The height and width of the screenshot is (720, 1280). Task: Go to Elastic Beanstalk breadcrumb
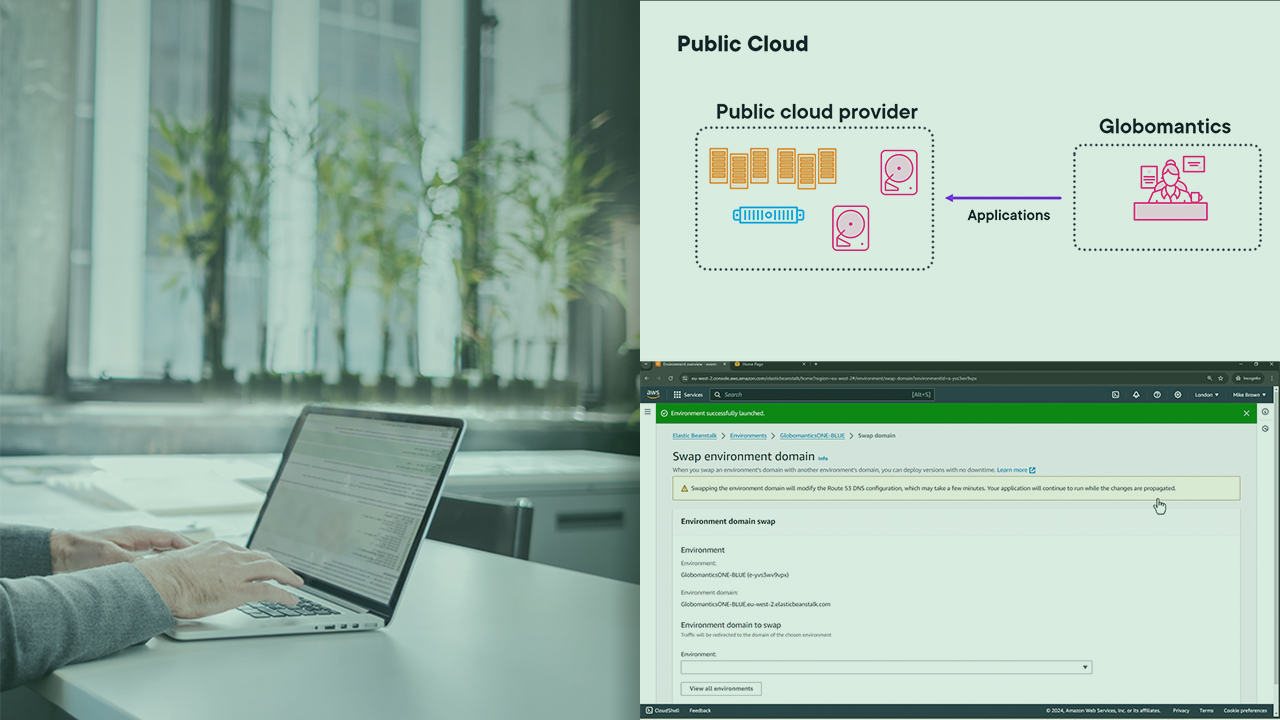tap(694, 436)
